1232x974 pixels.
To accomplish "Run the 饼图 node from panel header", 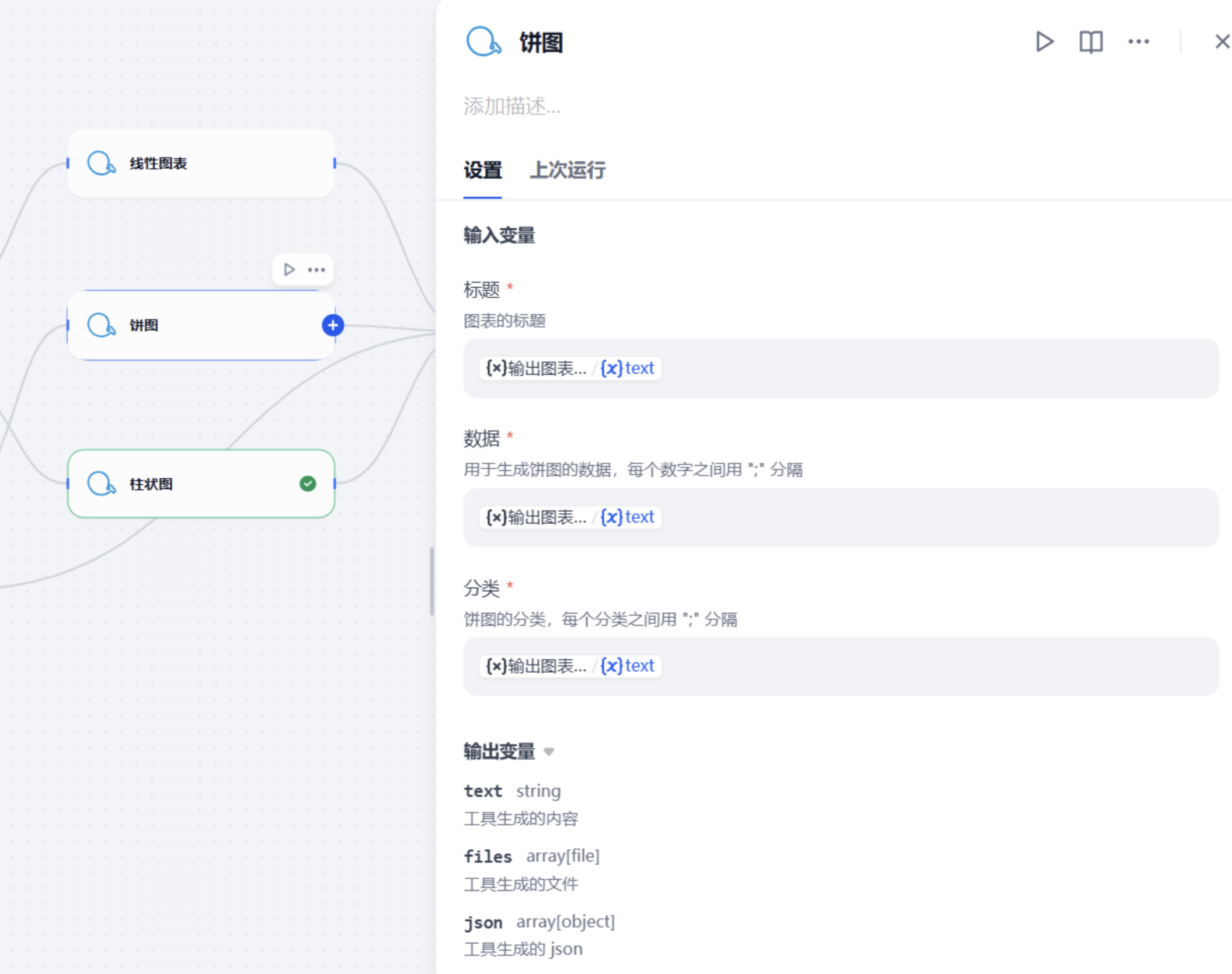I will coord(1044,41).
